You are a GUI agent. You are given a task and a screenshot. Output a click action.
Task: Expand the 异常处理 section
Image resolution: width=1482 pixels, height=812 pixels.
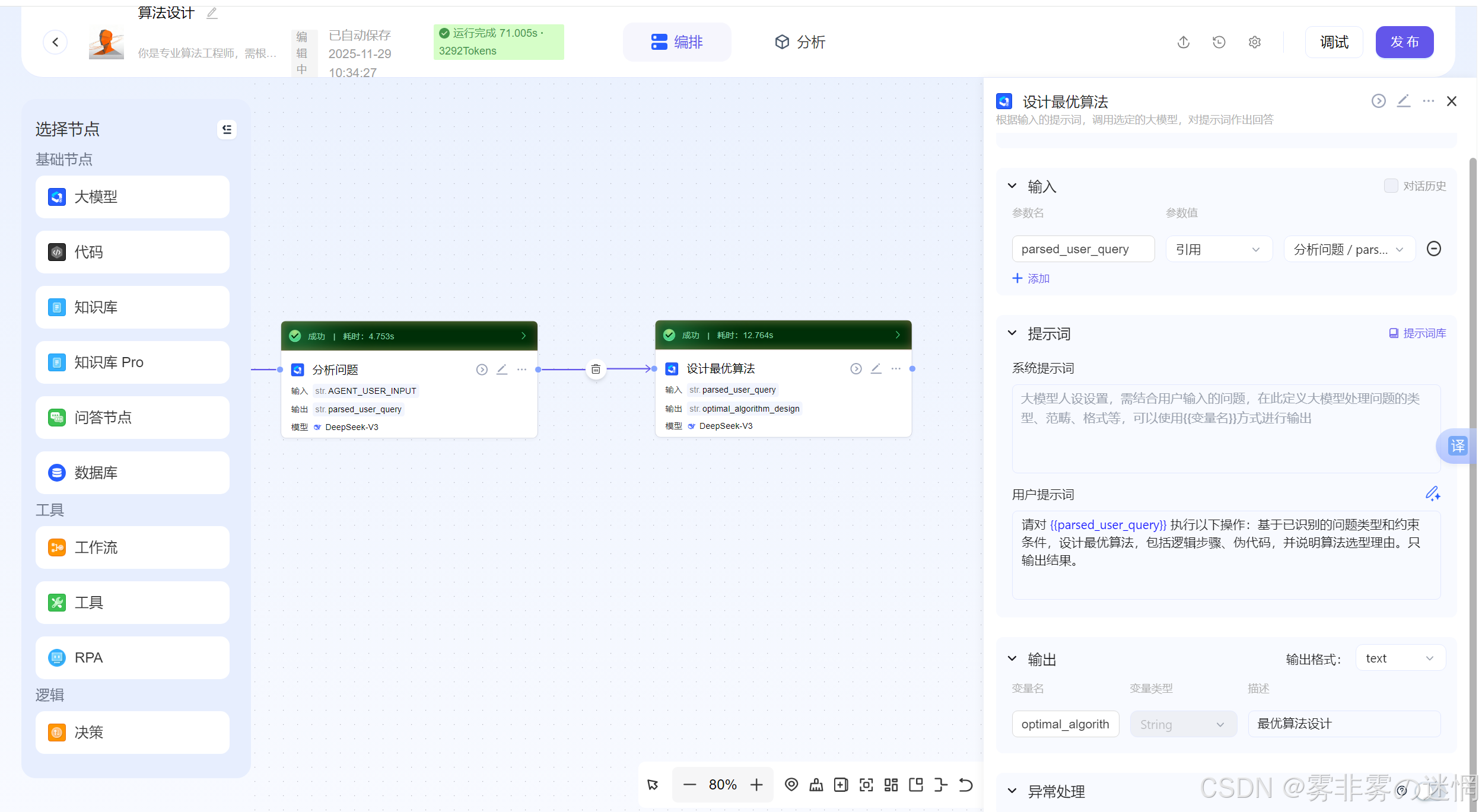click(1012, 791)
